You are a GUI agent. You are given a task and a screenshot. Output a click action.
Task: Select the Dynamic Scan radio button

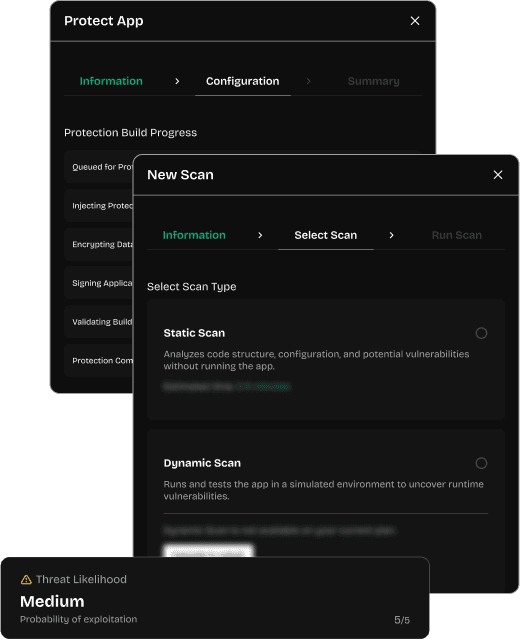click(x=481, y=463)
